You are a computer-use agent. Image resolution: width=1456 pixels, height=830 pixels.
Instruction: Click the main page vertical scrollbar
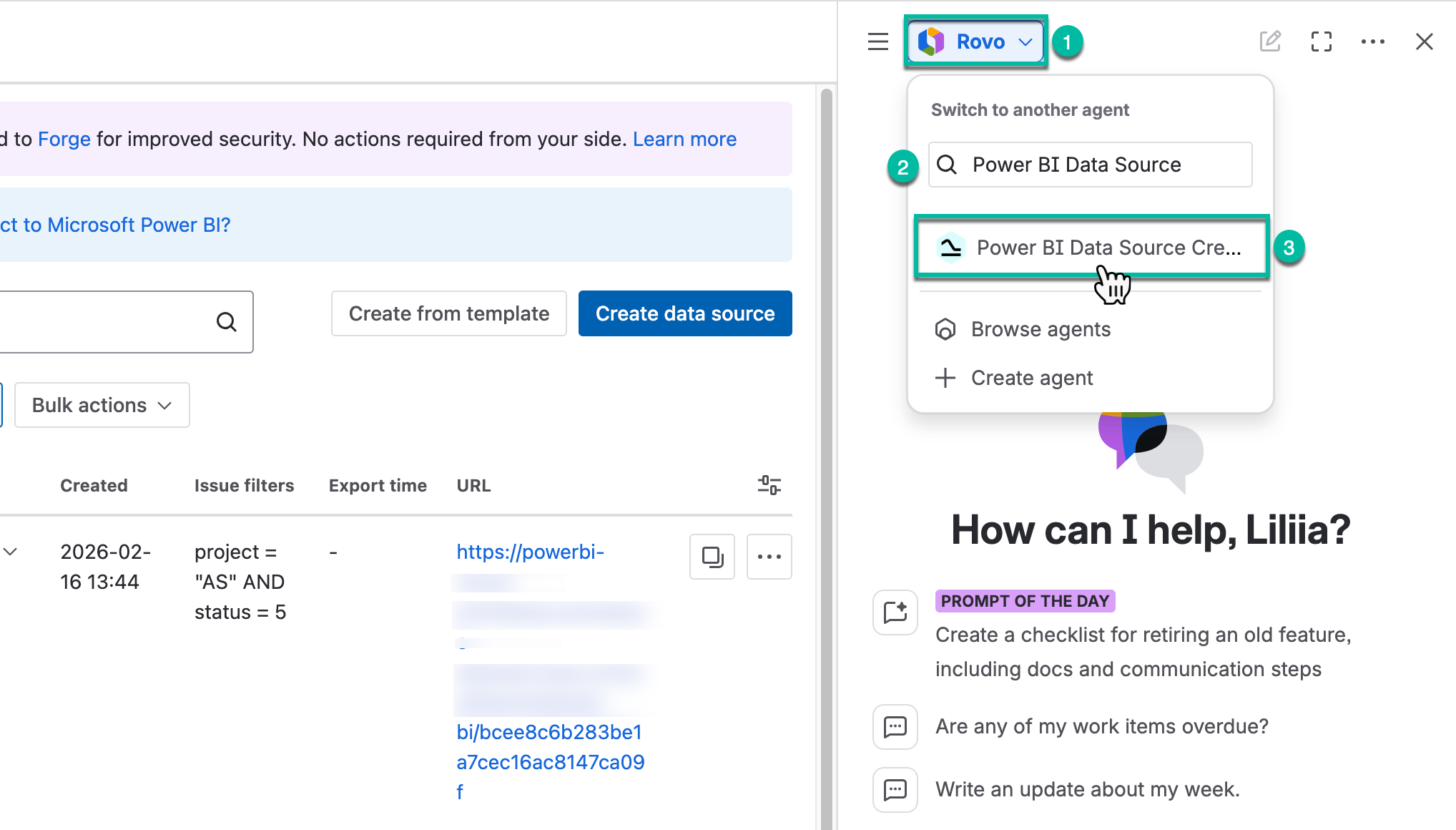tap(827, 458)
